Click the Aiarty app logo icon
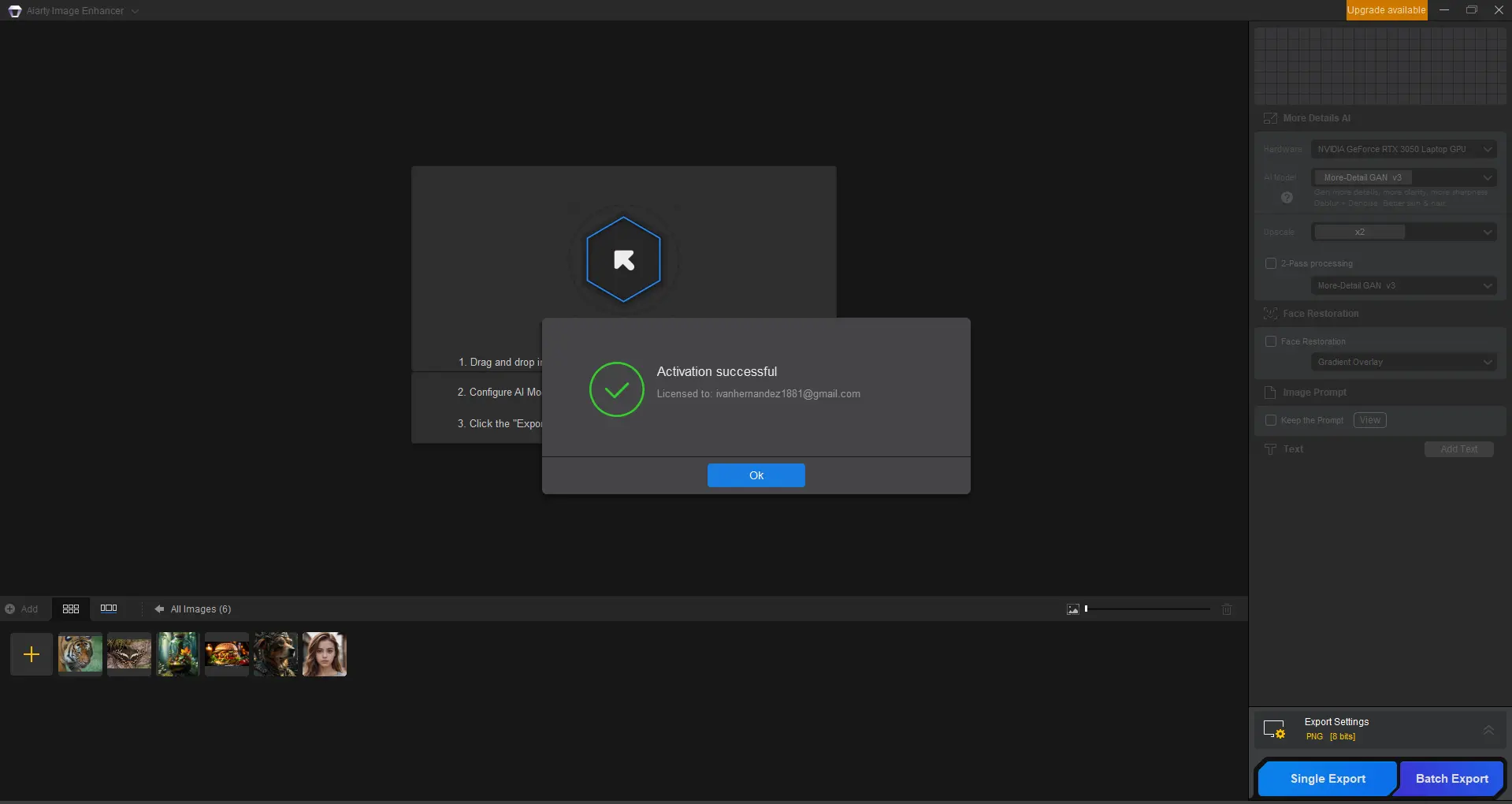The height and width of the screenshot is (804, 1512). tap(15, 11)
